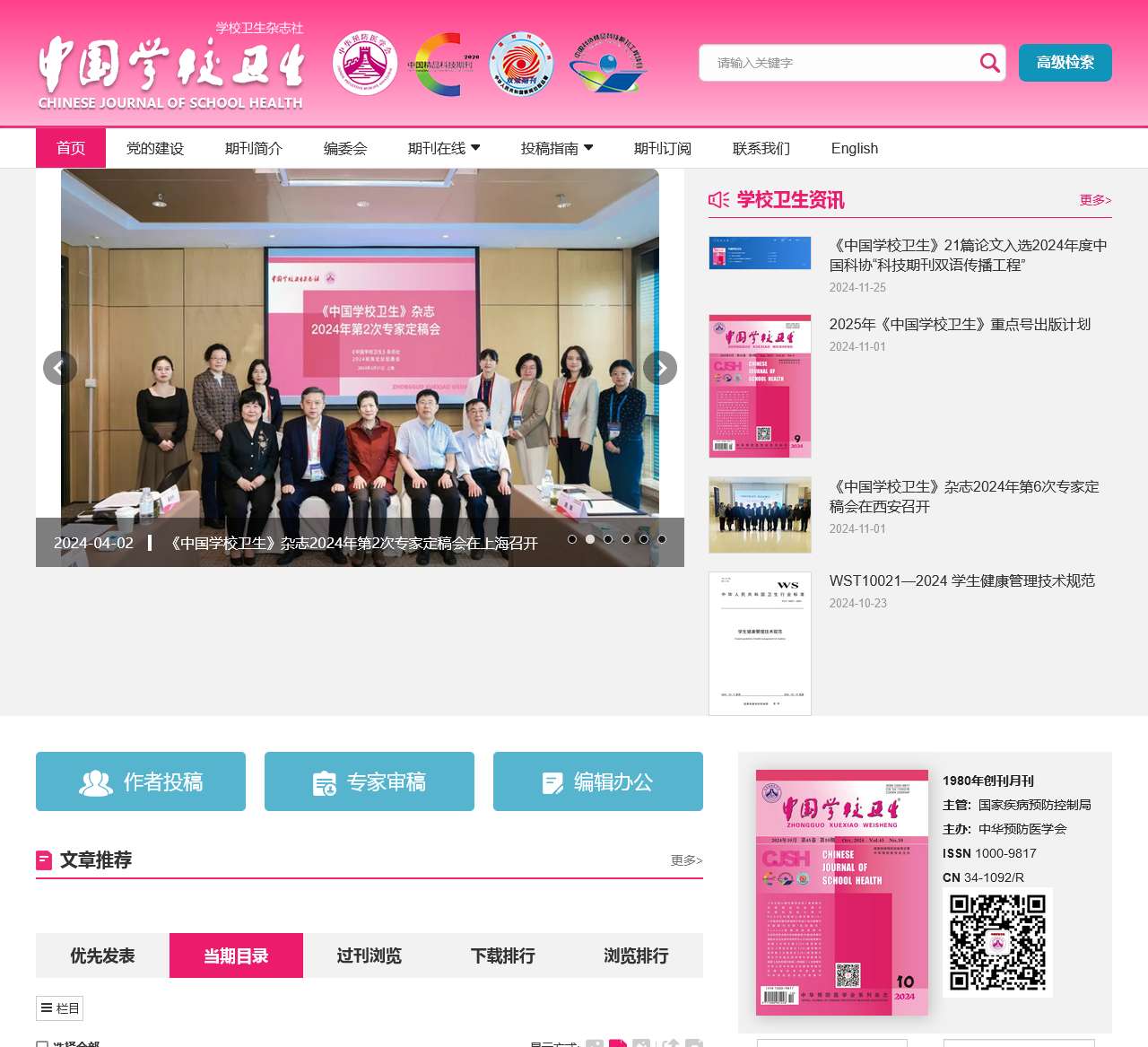The width and height of the screenshot is (1148, 1047).
Task: Open the 编委会 menu item
Action: pos(345,148)
